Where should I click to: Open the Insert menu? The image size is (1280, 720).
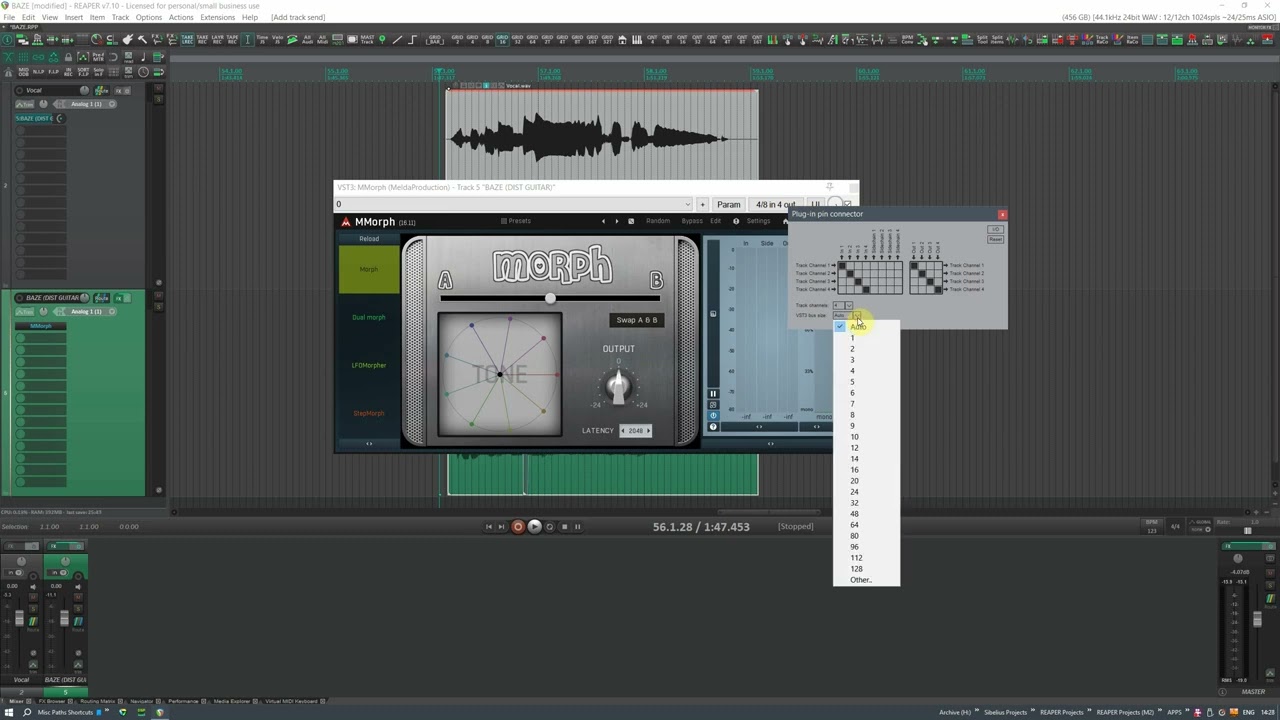point(74,17)
